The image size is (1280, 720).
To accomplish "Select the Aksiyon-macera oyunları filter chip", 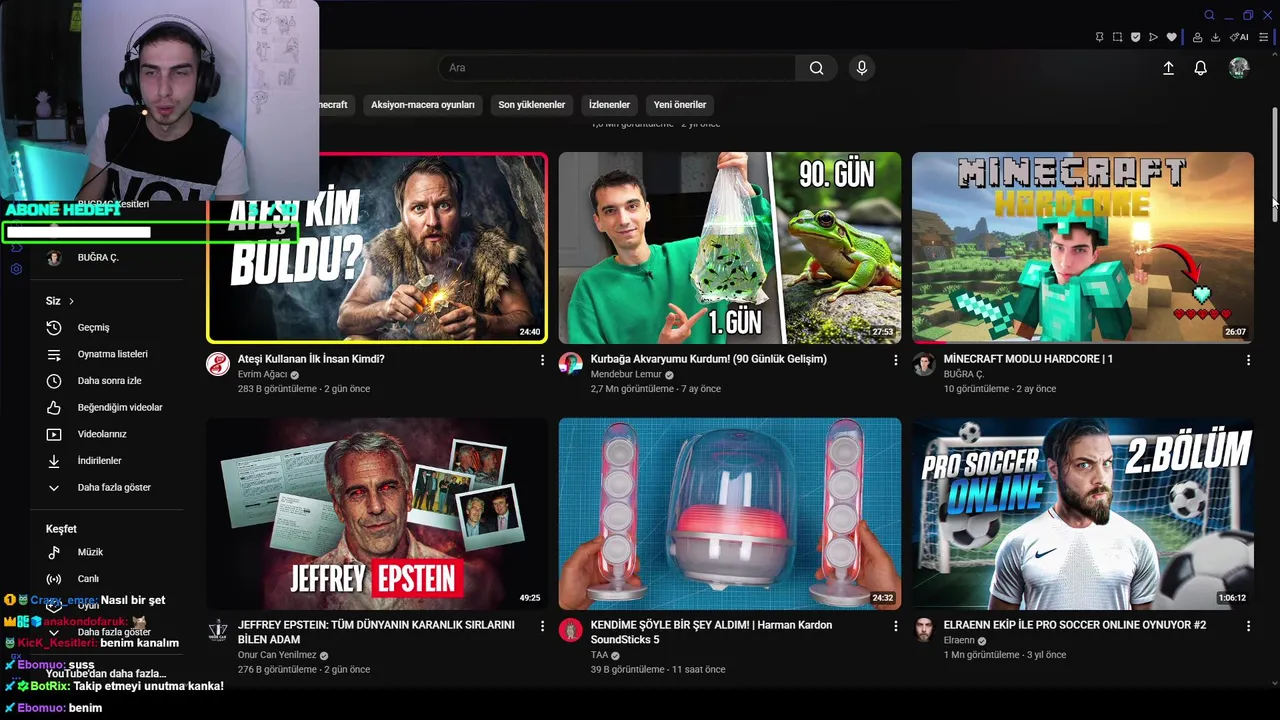I will pyautogui.click(x=423, y=105).
